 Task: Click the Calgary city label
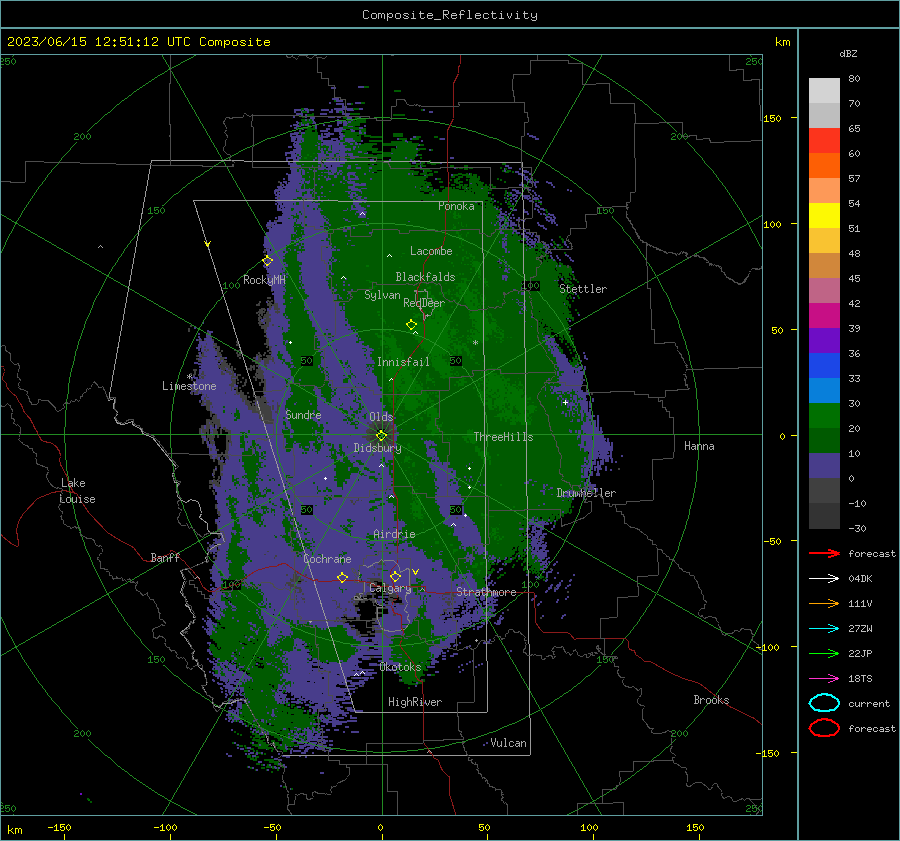tap(390, 588)
